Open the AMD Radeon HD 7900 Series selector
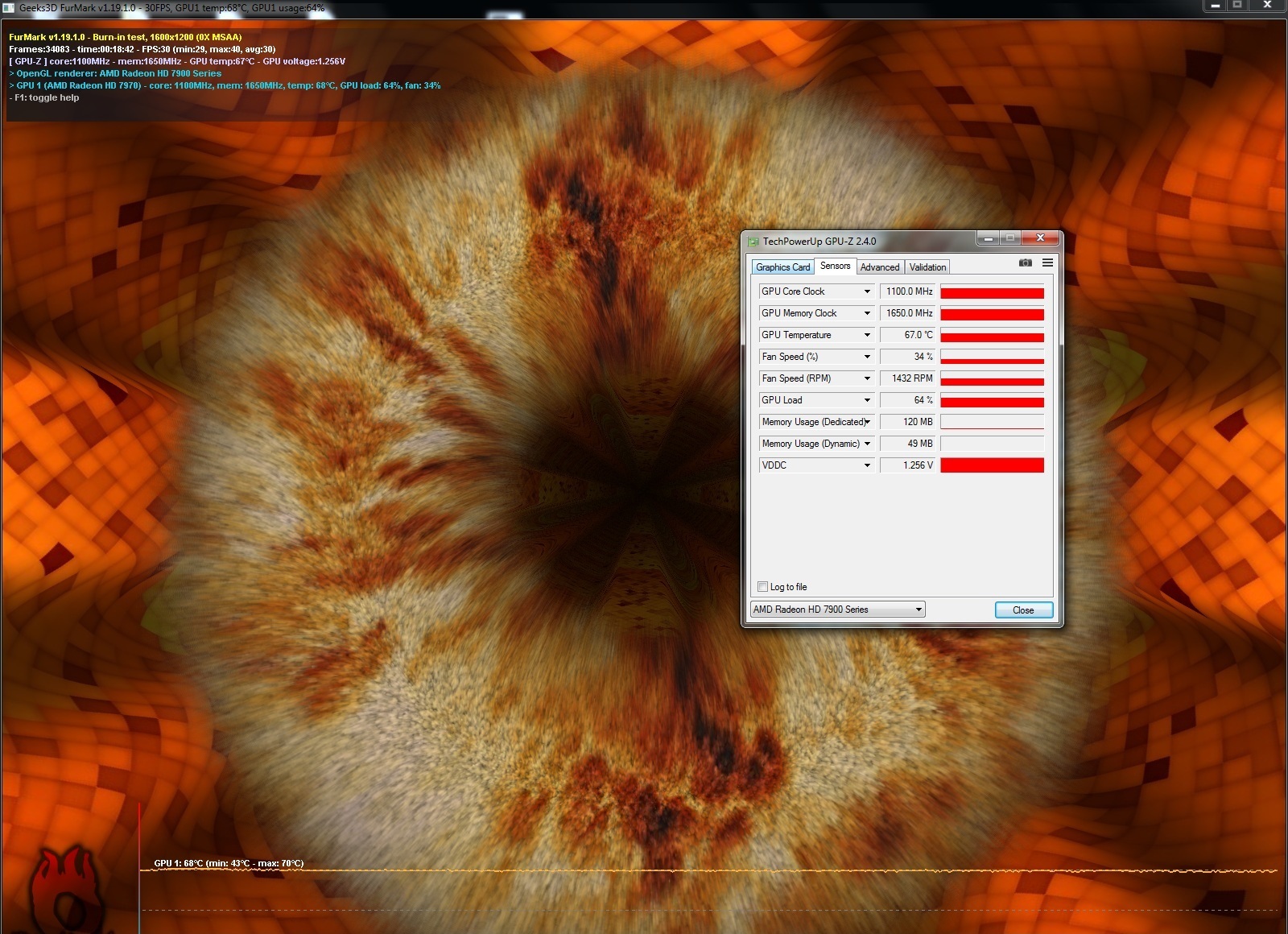 click(x=837, y=610)
